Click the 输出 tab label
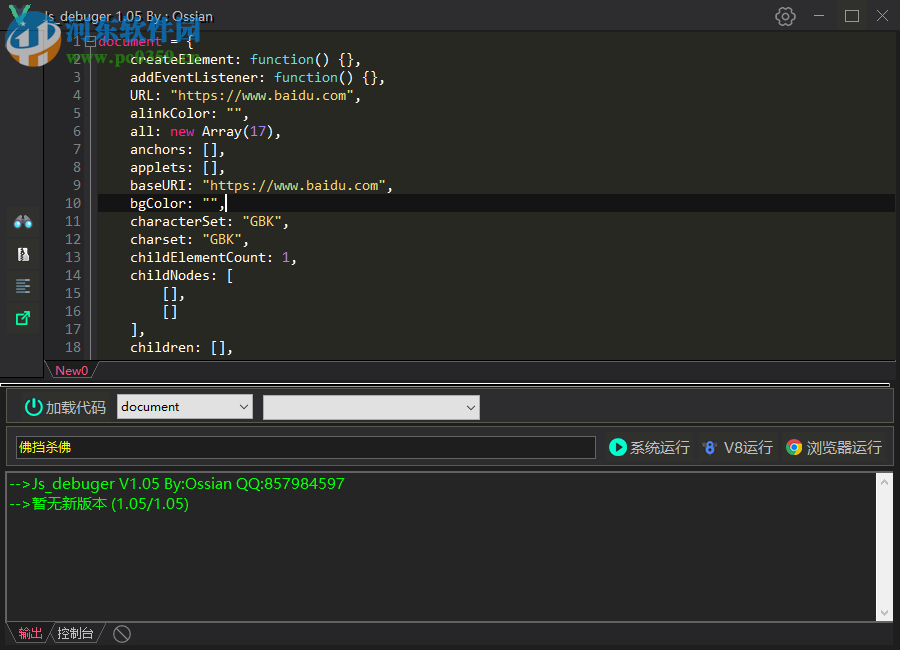 coord(30,632)
